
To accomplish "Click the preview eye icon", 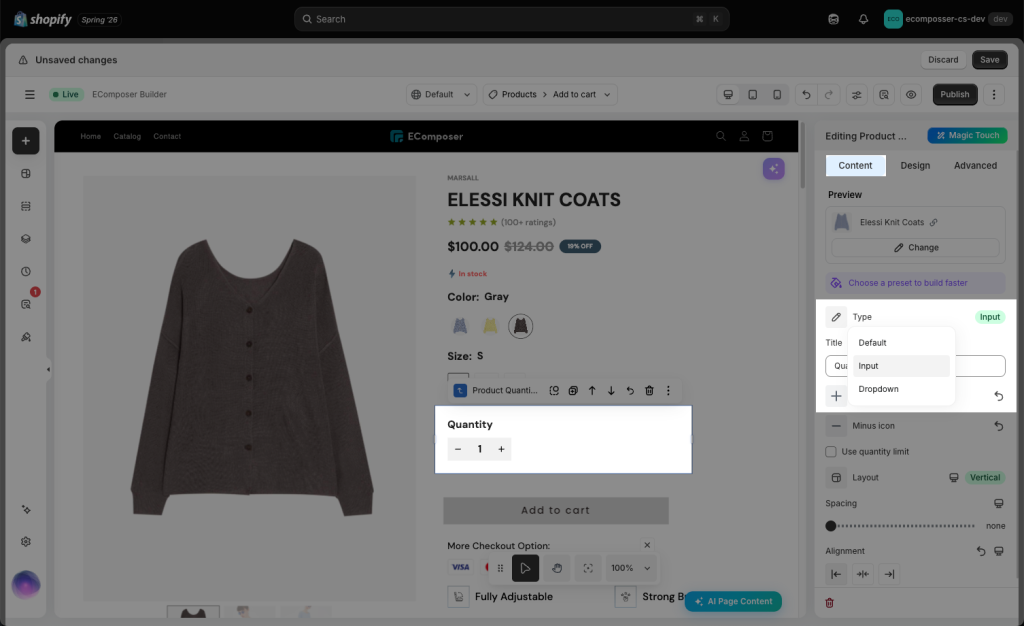I will coord(911,95).
